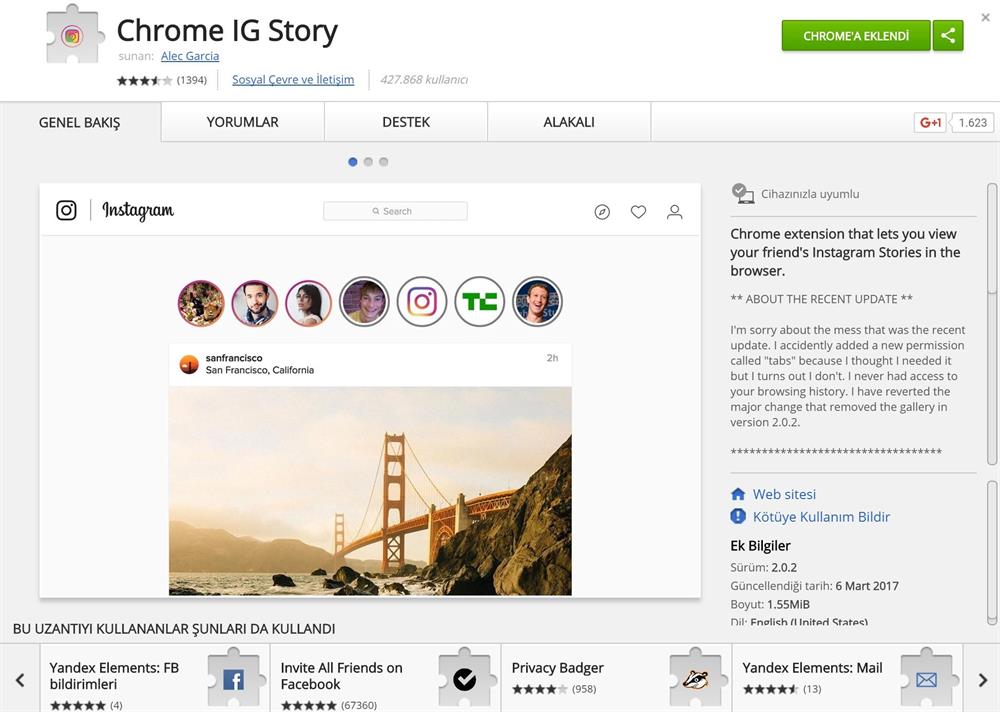Click the Instagram profile person icon

(675, 212)
